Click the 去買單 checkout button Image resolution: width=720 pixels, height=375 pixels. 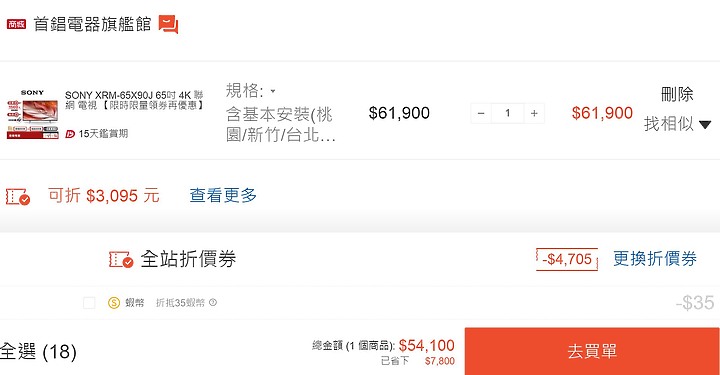pyautogui.click(x=592, y=351)
